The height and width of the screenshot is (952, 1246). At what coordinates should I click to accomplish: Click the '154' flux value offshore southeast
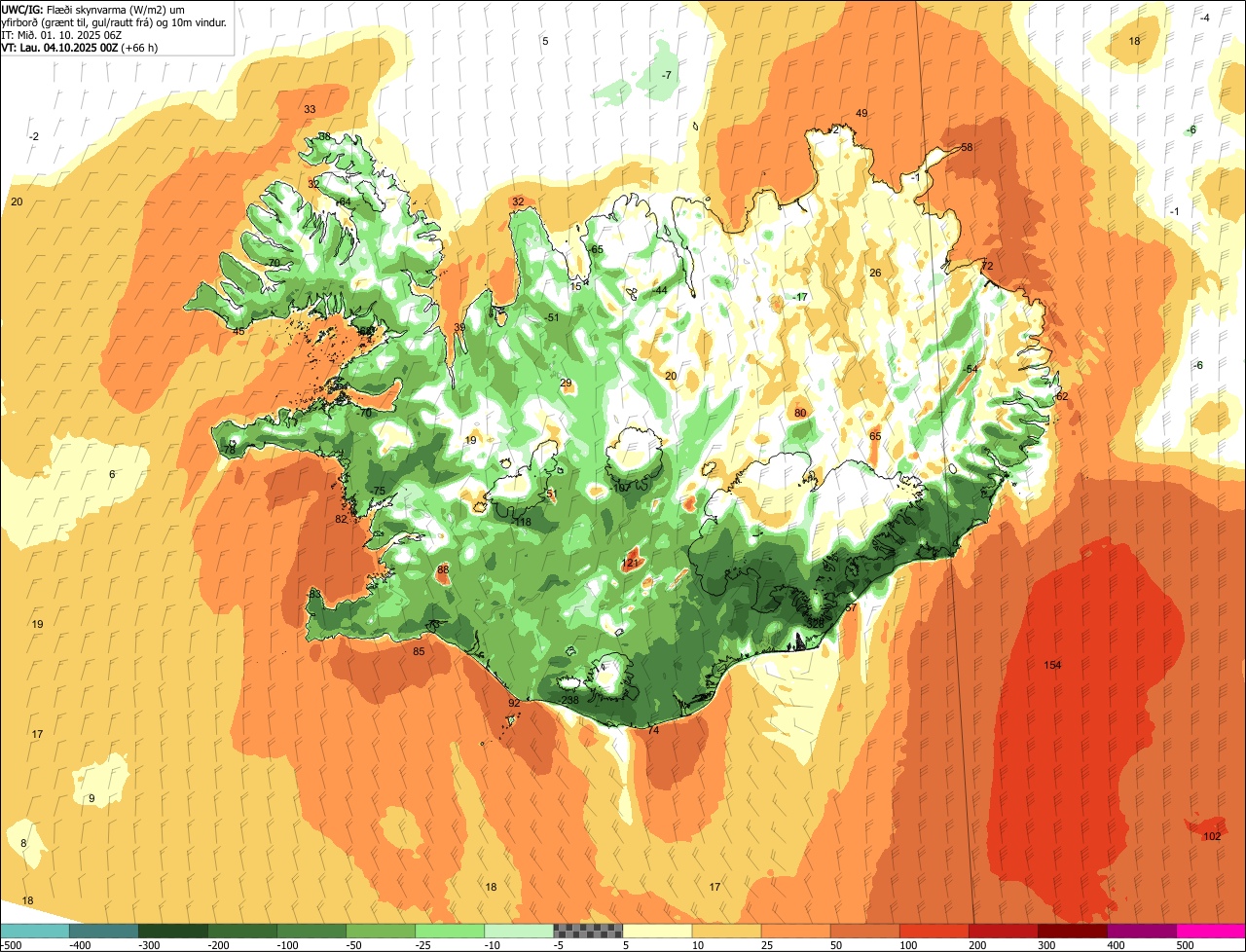1052,665
